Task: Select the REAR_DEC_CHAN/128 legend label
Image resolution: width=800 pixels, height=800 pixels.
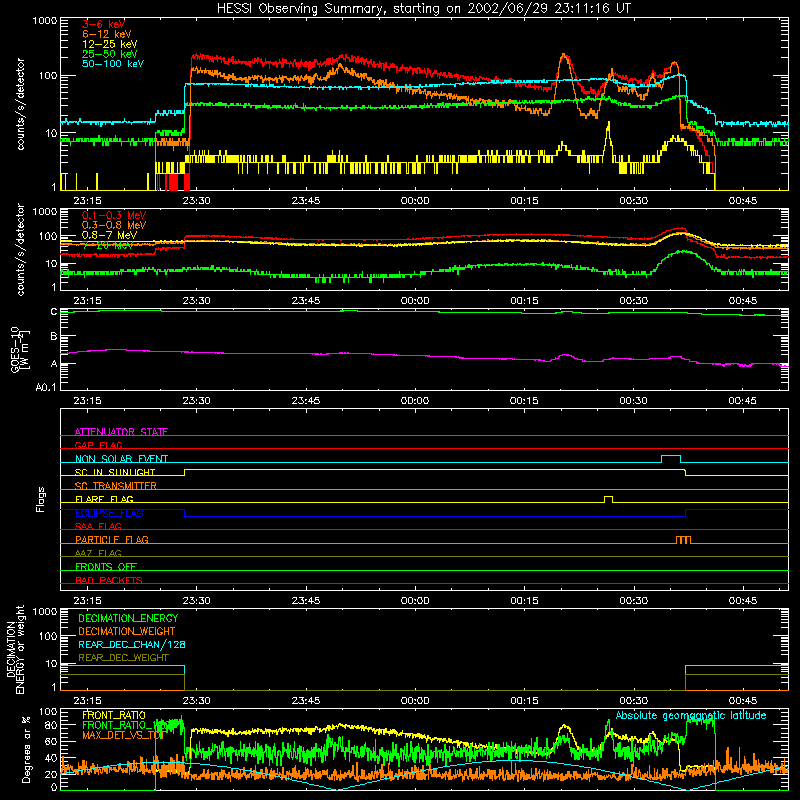Action: click(x=132, y=644)
